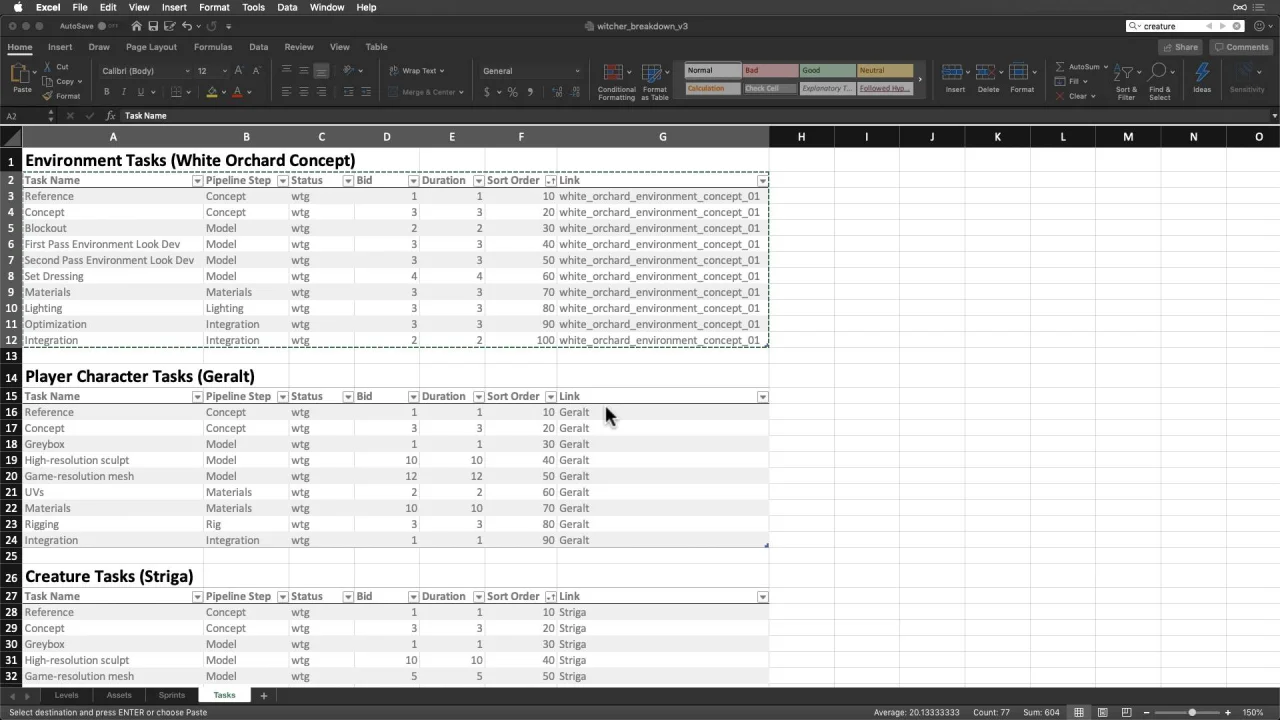
Task: Switch to Normal view in status bar
Action: tap(1079, 712)
